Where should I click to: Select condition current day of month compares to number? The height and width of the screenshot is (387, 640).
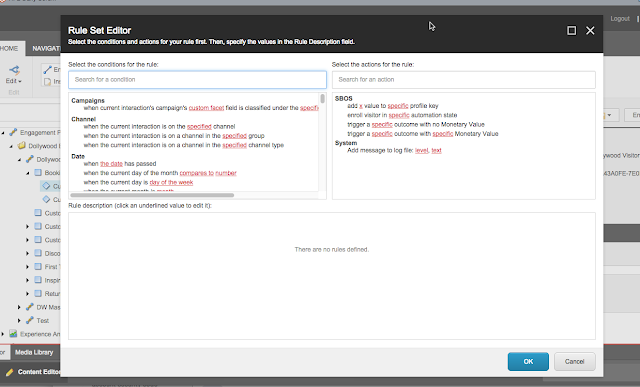[160, 173]
